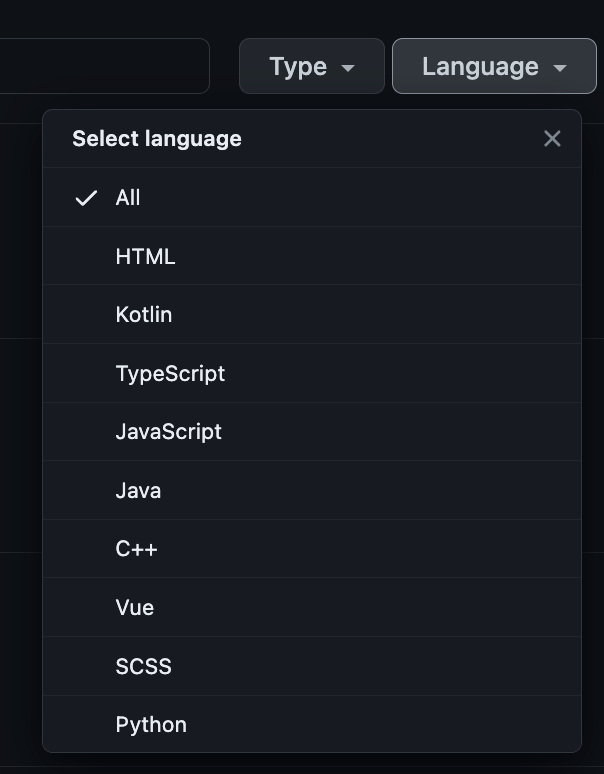Select Vue language option
The image size is (604, 774).
point(134,608)
